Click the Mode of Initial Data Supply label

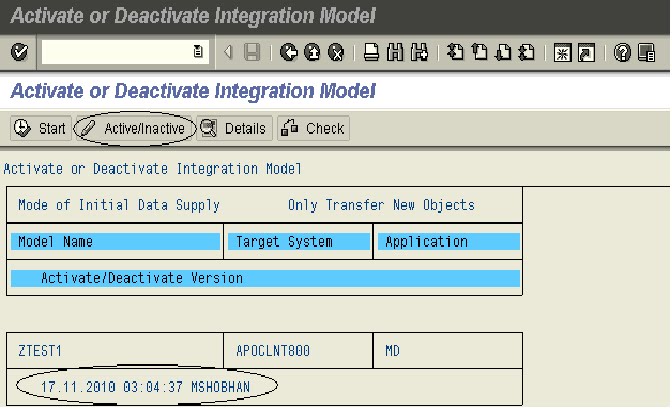coord(119,205)
